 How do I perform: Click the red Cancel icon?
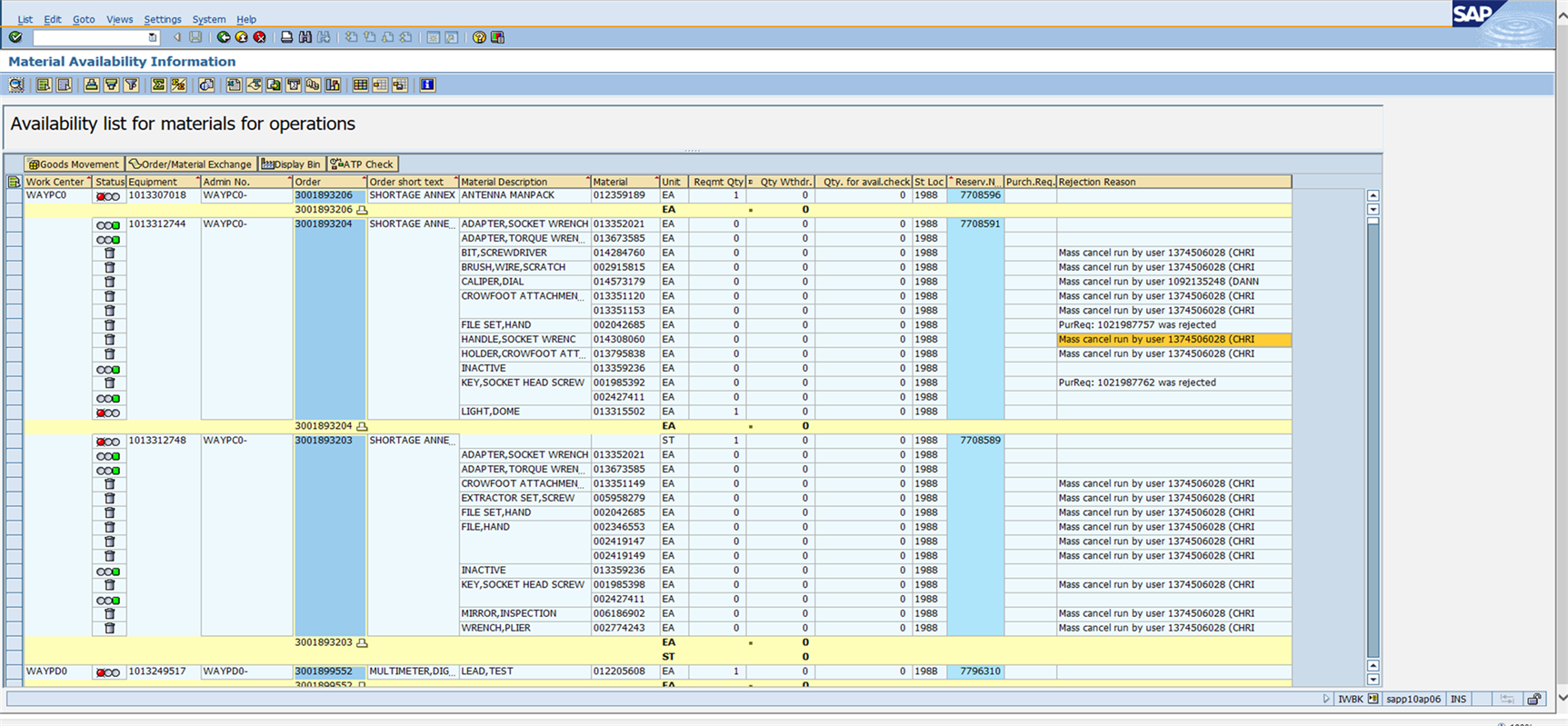pyautogui.click(x=260, y=37)
